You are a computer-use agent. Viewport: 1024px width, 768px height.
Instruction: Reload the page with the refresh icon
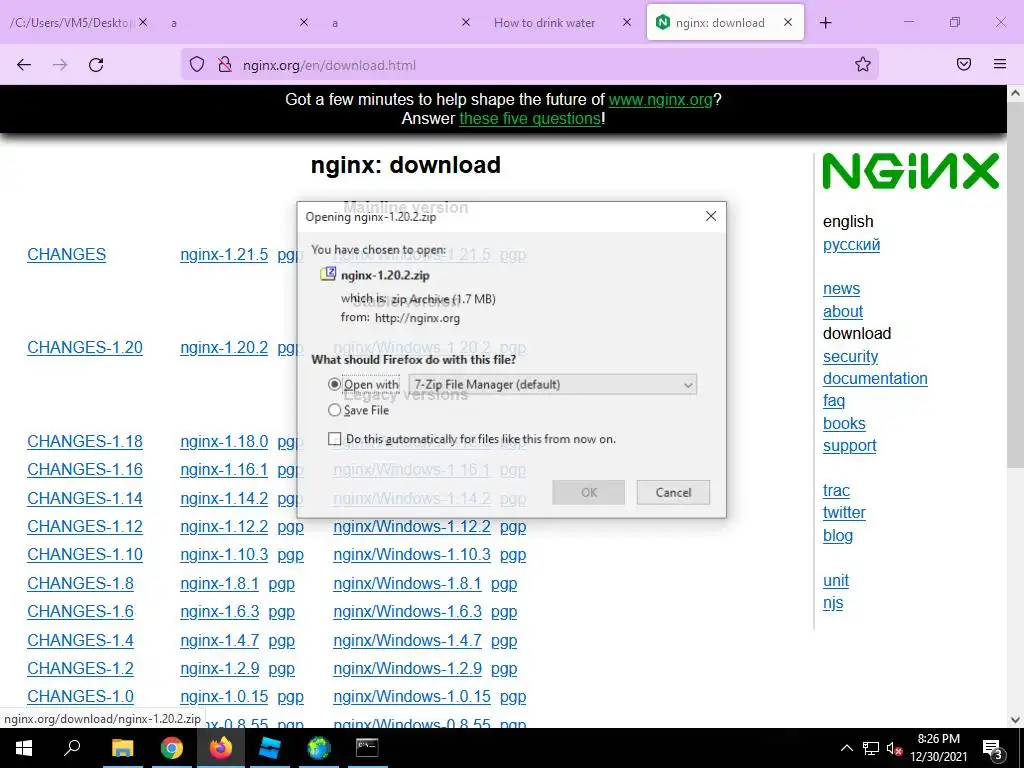point(96,65)
